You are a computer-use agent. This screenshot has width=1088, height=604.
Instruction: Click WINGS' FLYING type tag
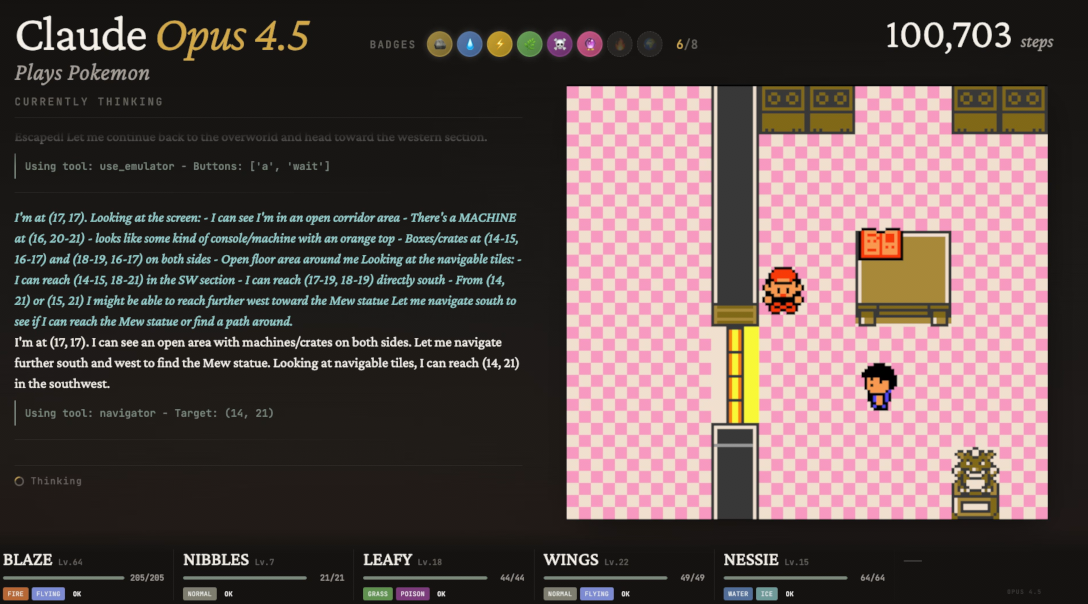click(596, 594)
